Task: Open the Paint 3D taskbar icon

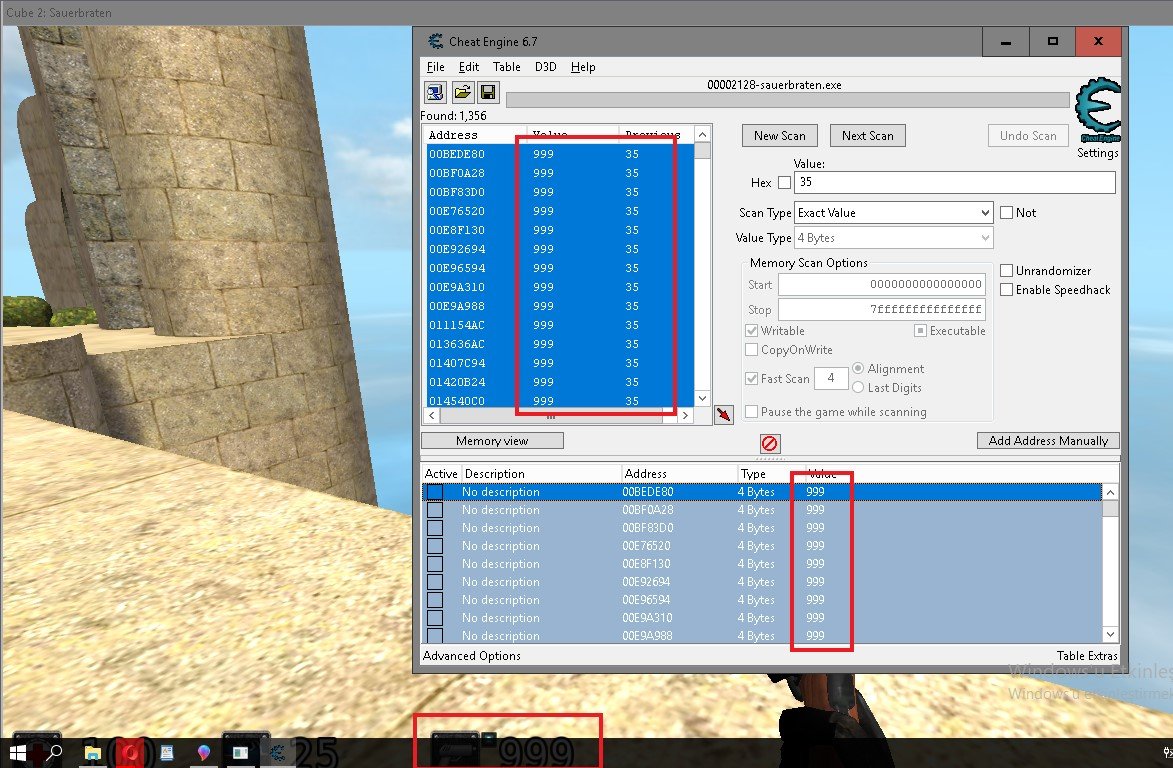Action: click(203, 752)
